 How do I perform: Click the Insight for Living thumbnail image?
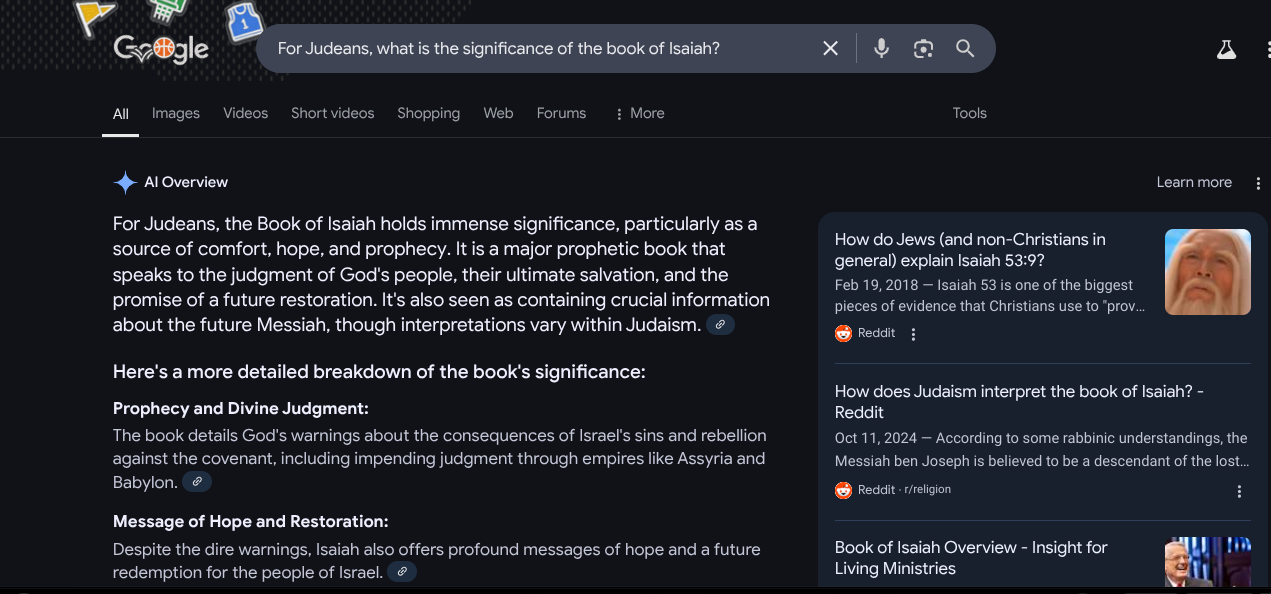point(1208,562)
